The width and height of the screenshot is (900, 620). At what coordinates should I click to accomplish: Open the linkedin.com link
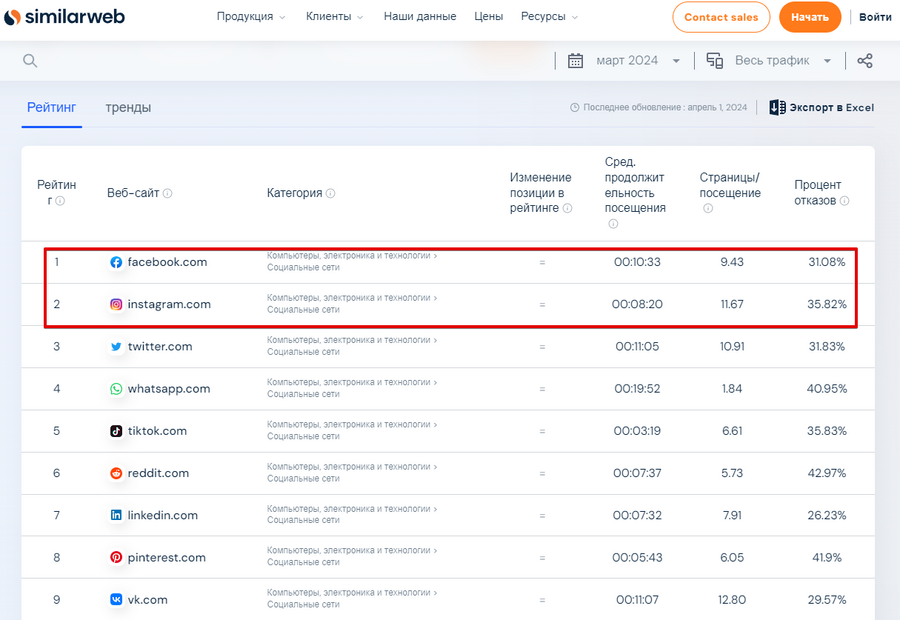click(x=163, y=516)
